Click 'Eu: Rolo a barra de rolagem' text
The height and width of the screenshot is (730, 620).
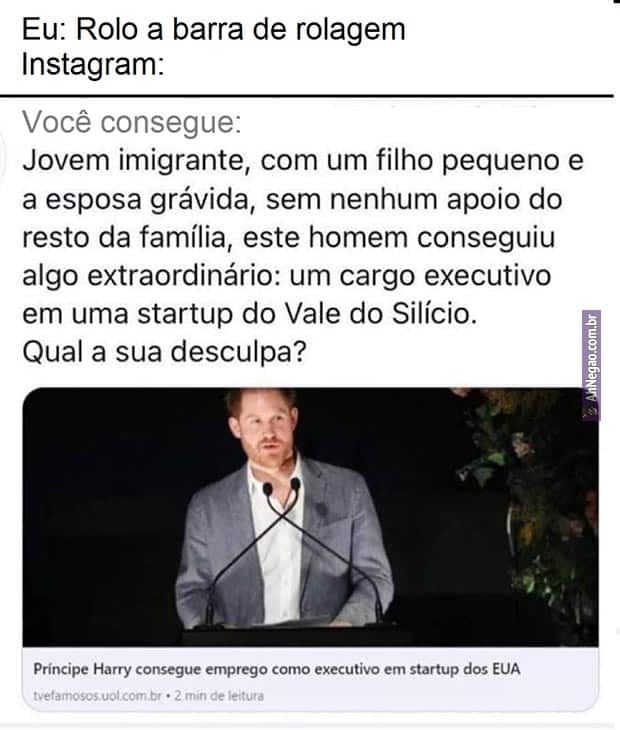tap(214, 29)
